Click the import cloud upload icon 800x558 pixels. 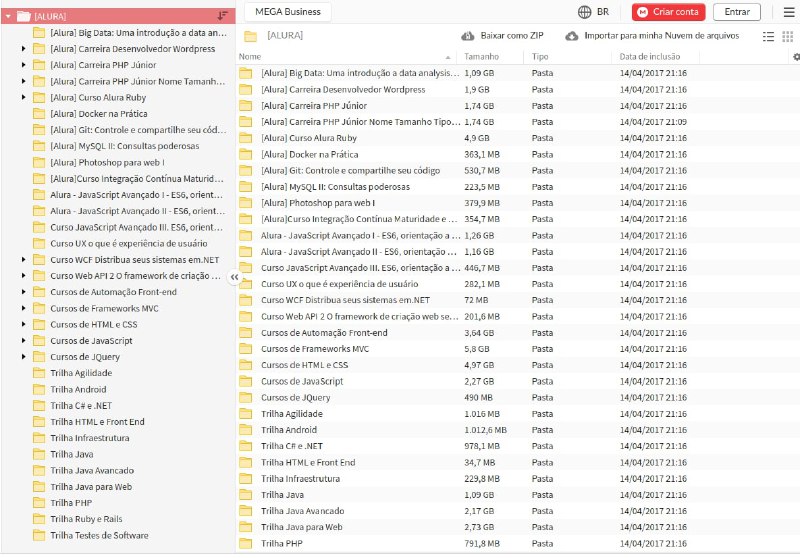coord(571,36)
